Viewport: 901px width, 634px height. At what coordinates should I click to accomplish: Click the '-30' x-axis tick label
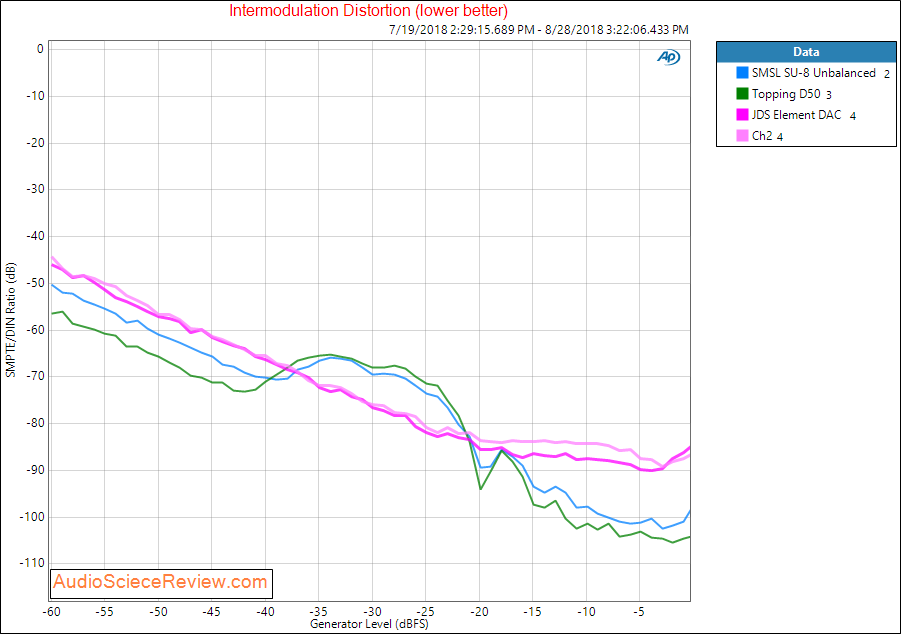[372, 612]
